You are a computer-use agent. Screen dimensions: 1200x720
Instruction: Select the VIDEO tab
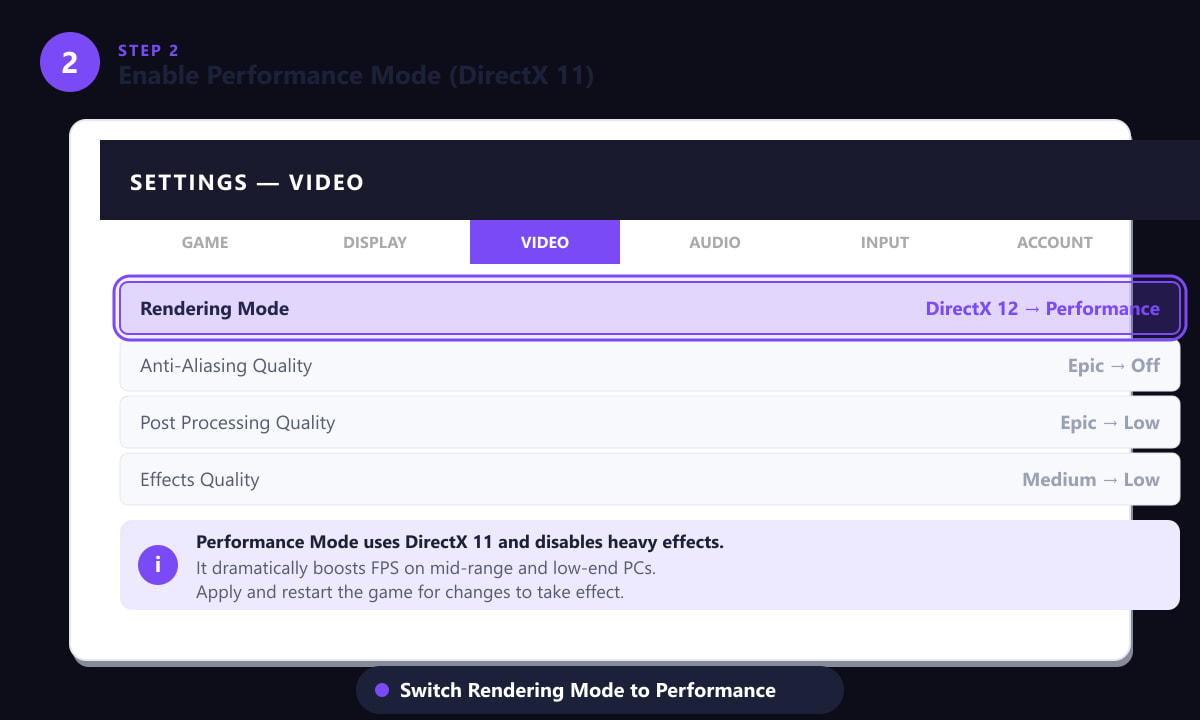coord(545,242)
